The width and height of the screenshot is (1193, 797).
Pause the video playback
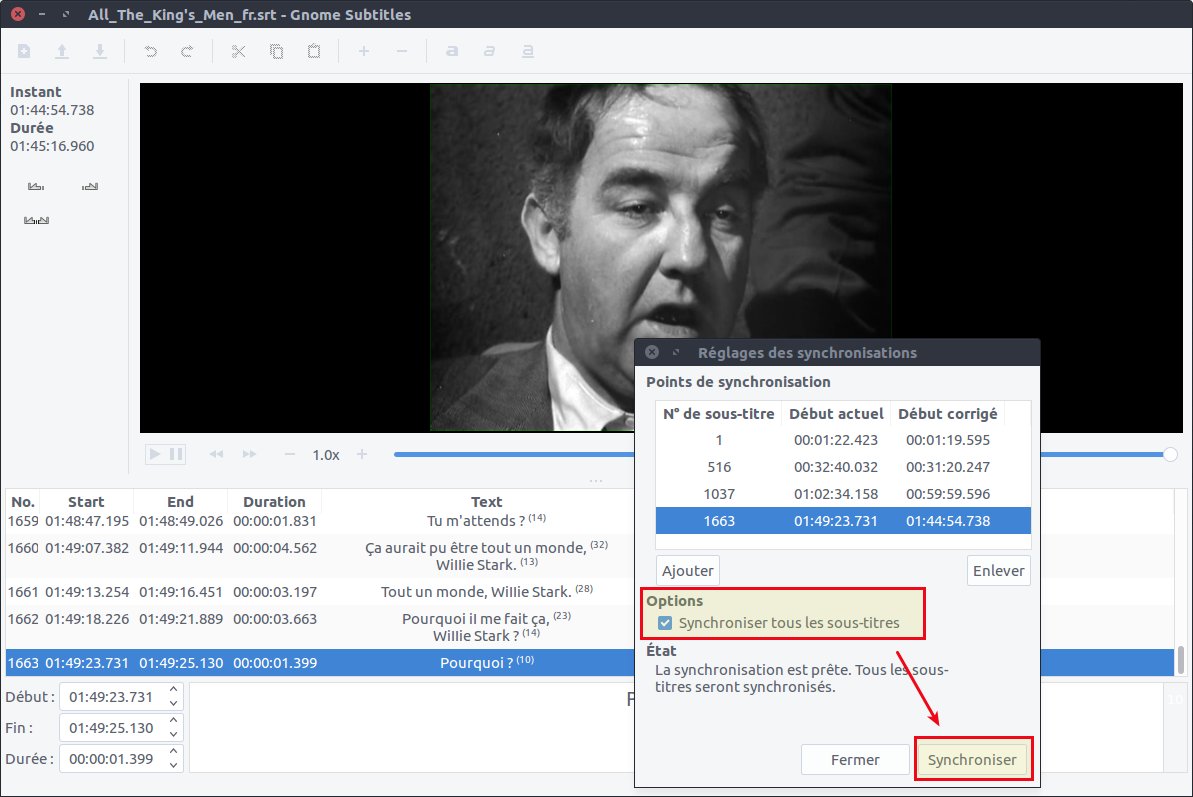(x=177, y=454)
